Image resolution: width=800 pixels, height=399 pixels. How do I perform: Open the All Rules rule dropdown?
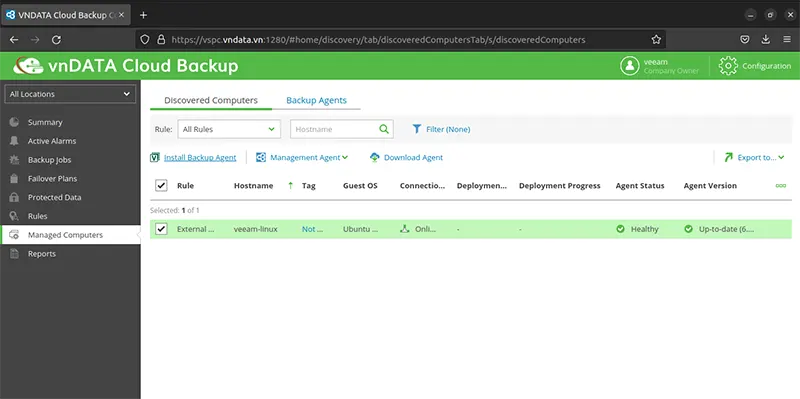(229, 129)
